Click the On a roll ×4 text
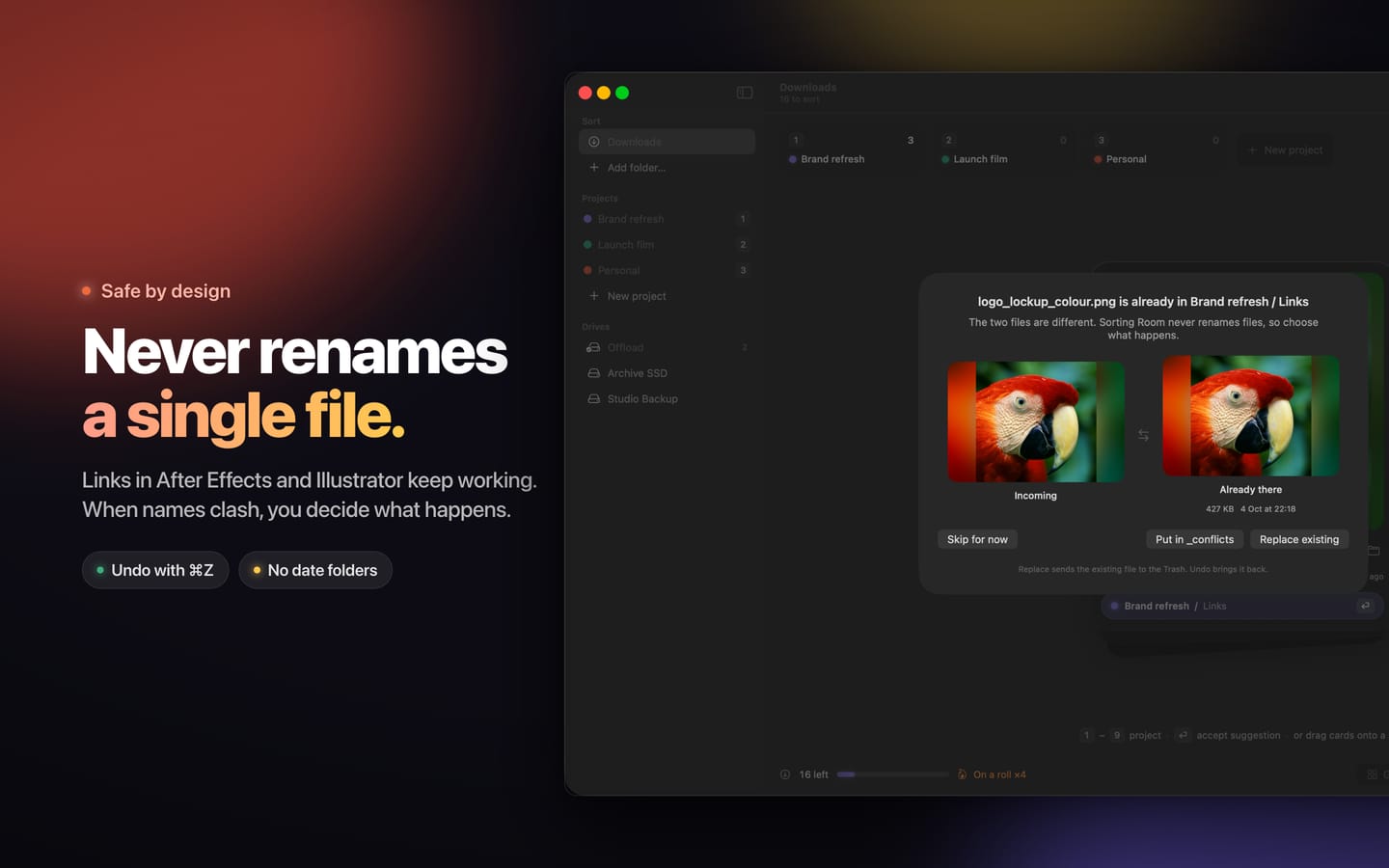 click(x=999, y=774)
